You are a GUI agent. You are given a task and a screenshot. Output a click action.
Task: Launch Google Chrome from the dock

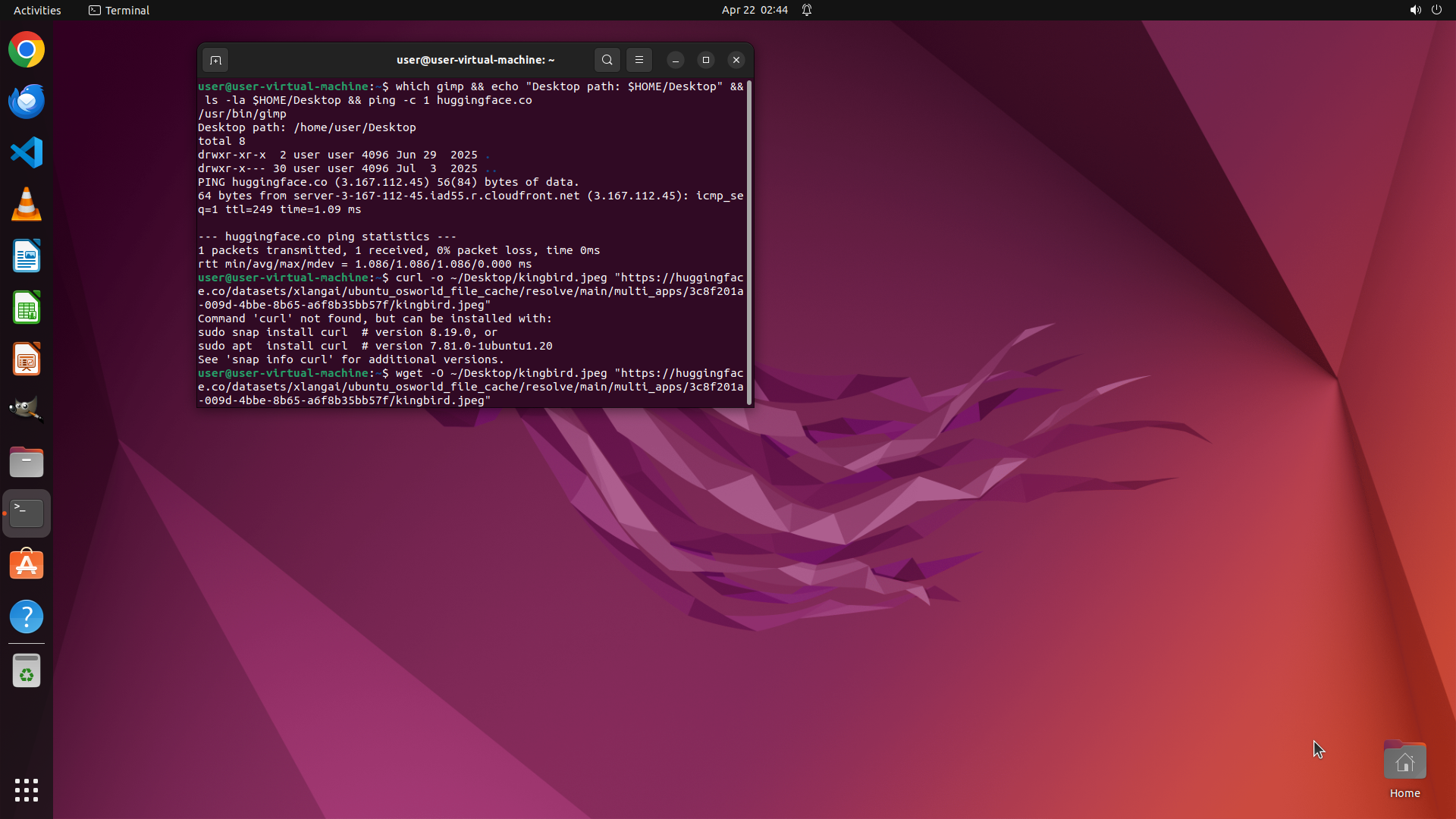(27, 50)
